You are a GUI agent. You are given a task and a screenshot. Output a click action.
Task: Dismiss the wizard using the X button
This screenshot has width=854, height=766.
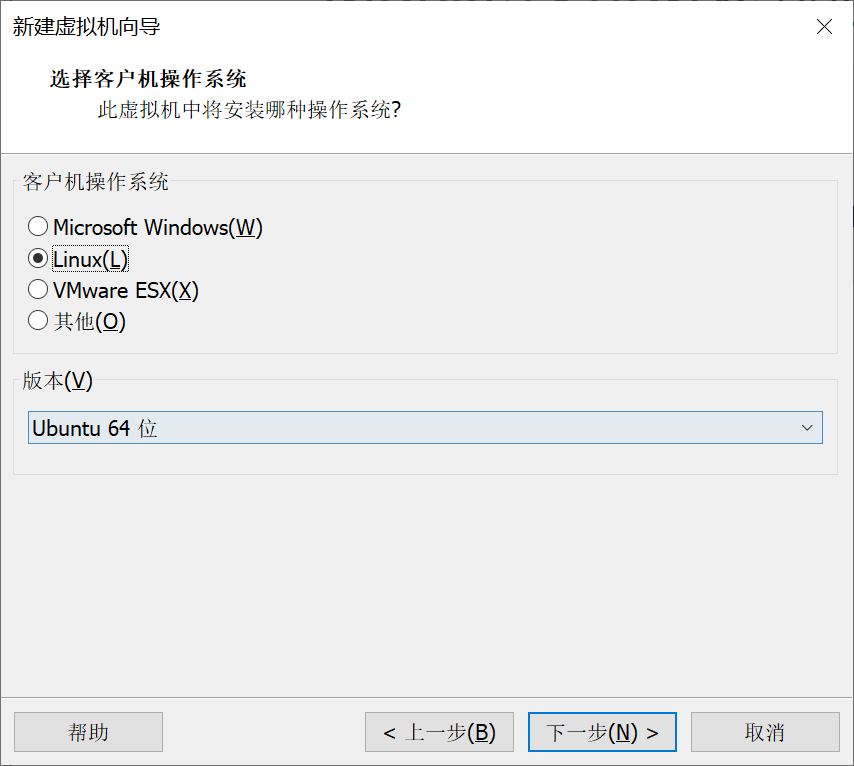[824, 27]
